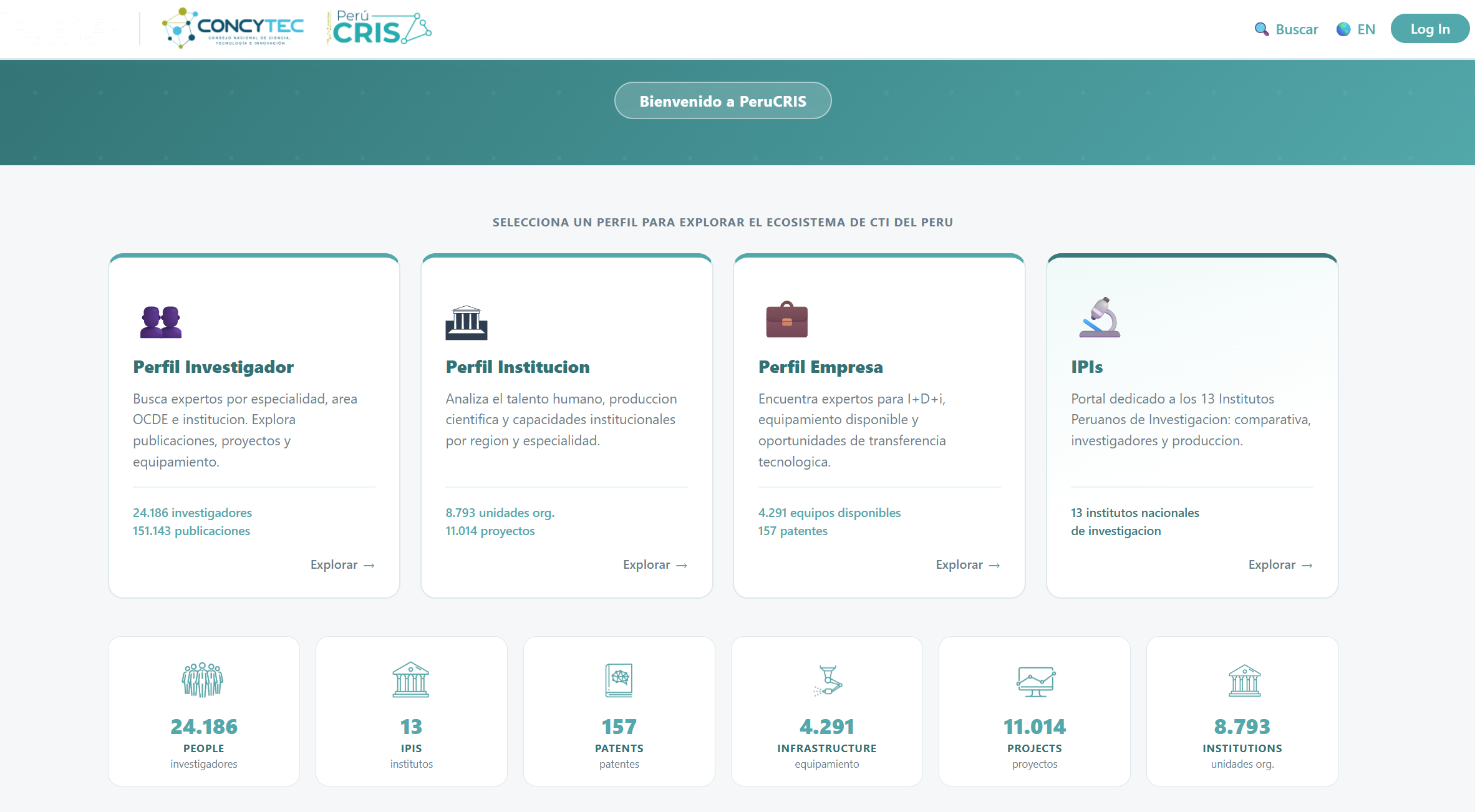Image resolution: width=1475 pixels, height=812 pixels.
Task: Click the microscope icon in IPIs card
Action: [x=1100, y=317]
